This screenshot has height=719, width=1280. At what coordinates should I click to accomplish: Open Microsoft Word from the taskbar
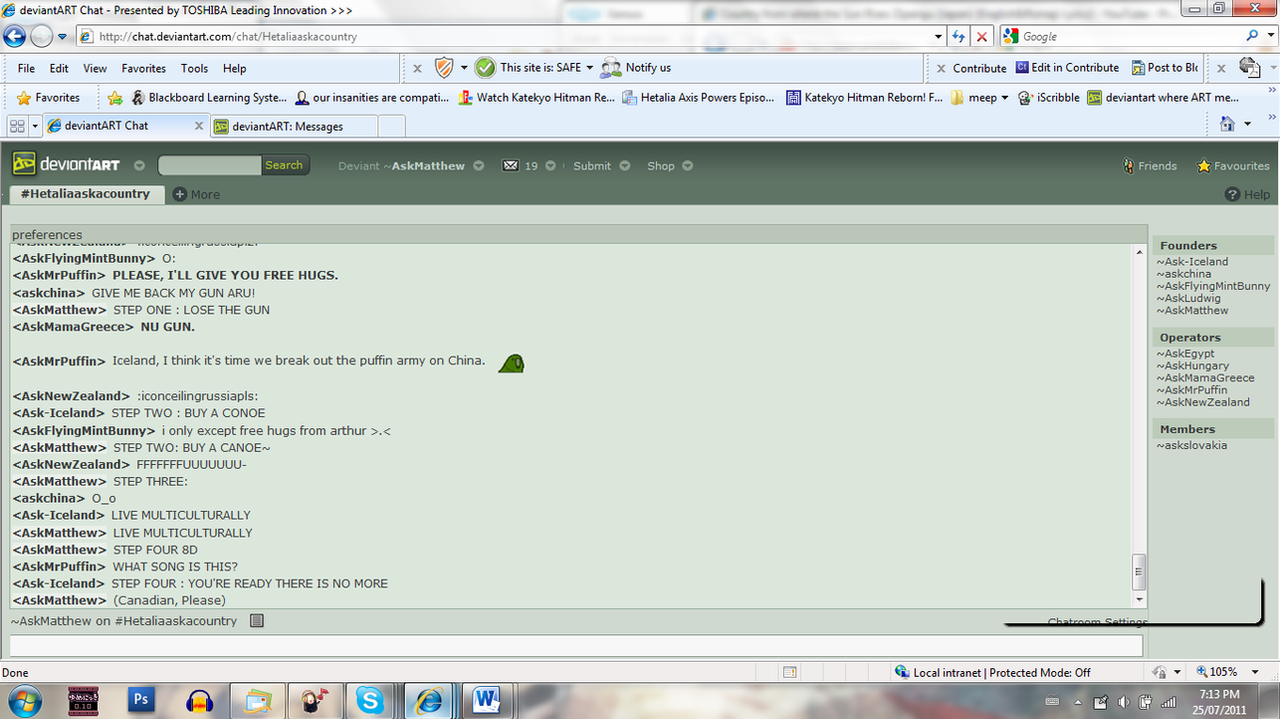[x=487, y=700]
